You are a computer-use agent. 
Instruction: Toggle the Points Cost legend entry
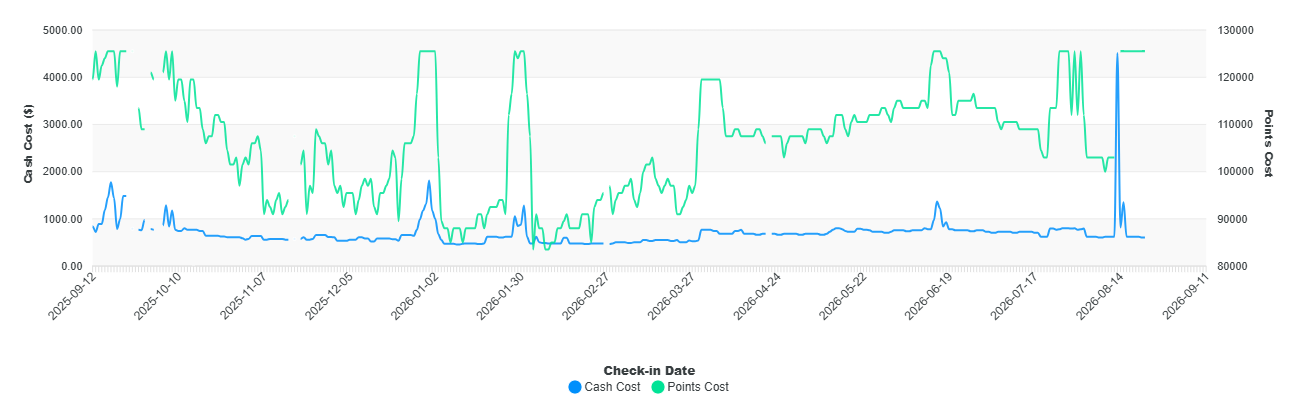[690, 387]
